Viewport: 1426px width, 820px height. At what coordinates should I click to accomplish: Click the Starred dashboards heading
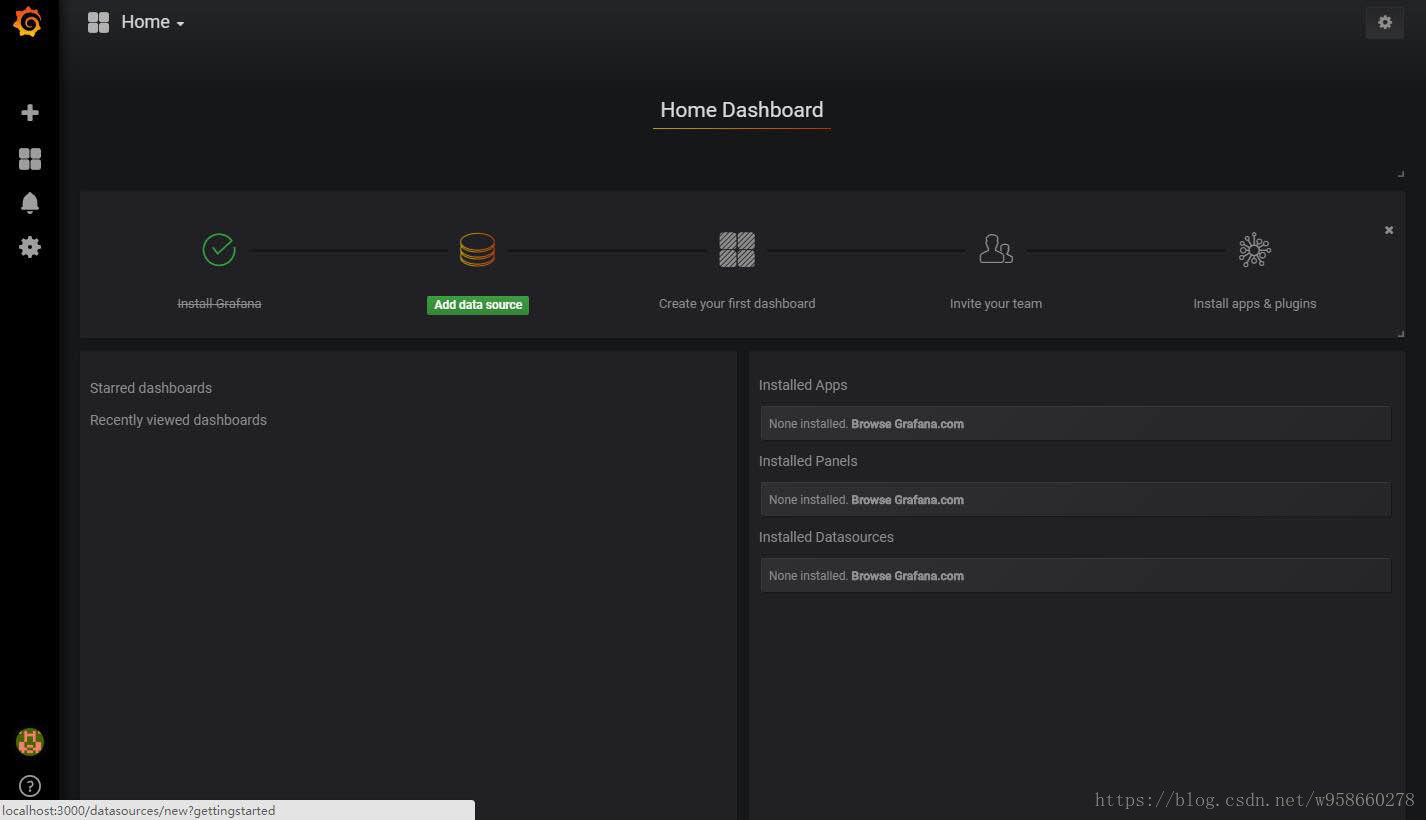(x=151, y=388)
